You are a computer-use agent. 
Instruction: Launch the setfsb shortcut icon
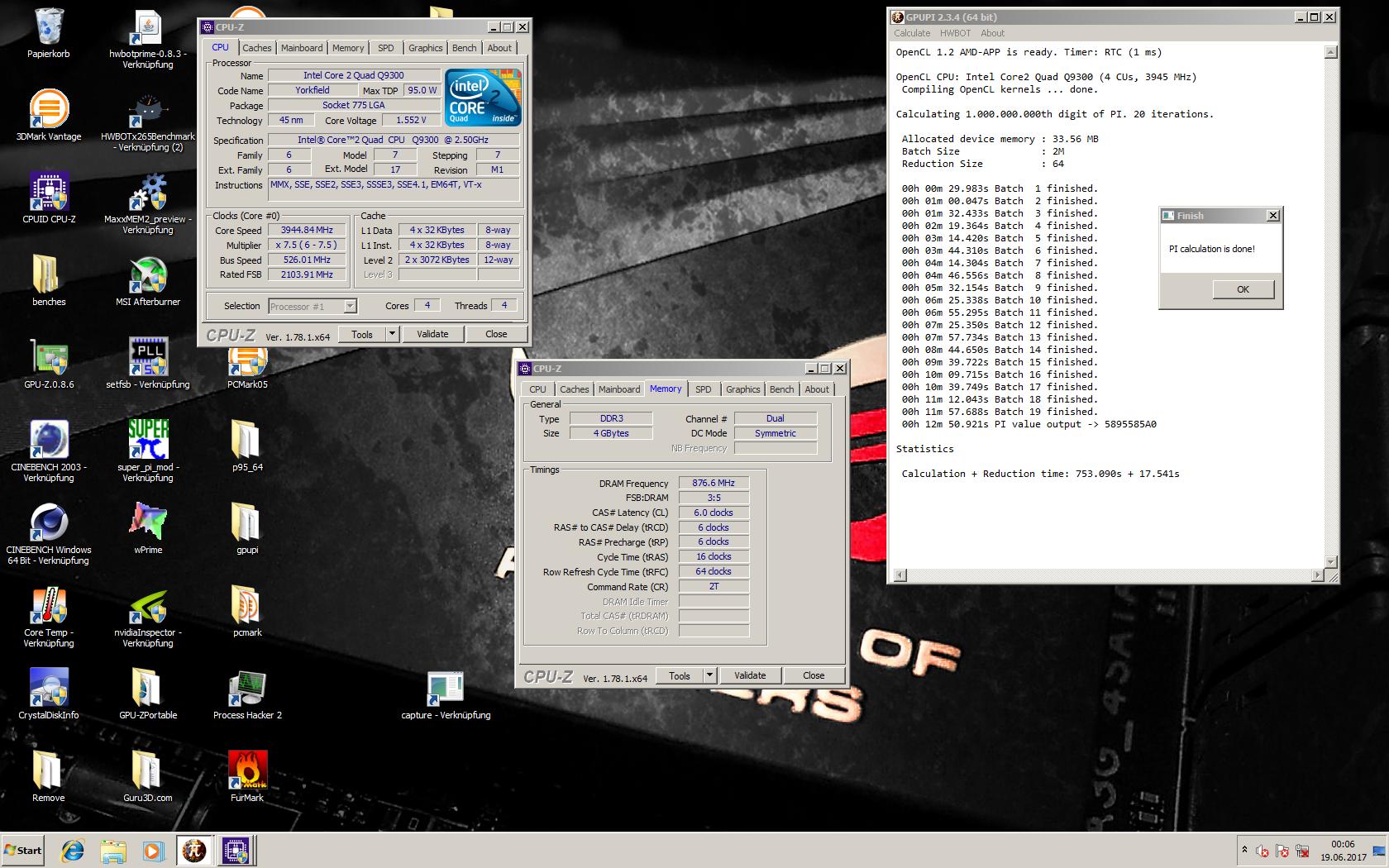coord(148,364)
